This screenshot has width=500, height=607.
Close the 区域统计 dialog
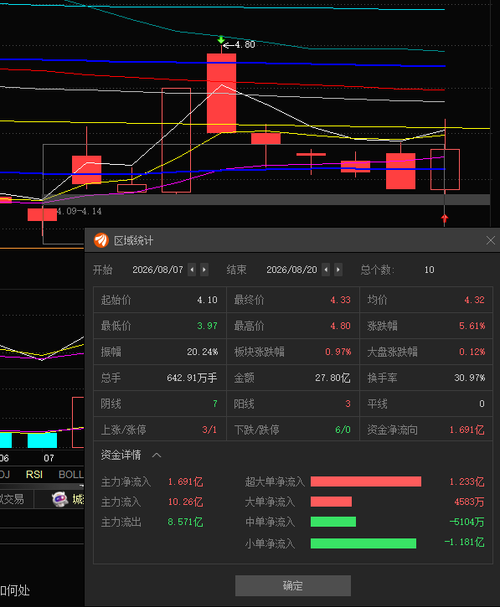[x=490, y=240]
